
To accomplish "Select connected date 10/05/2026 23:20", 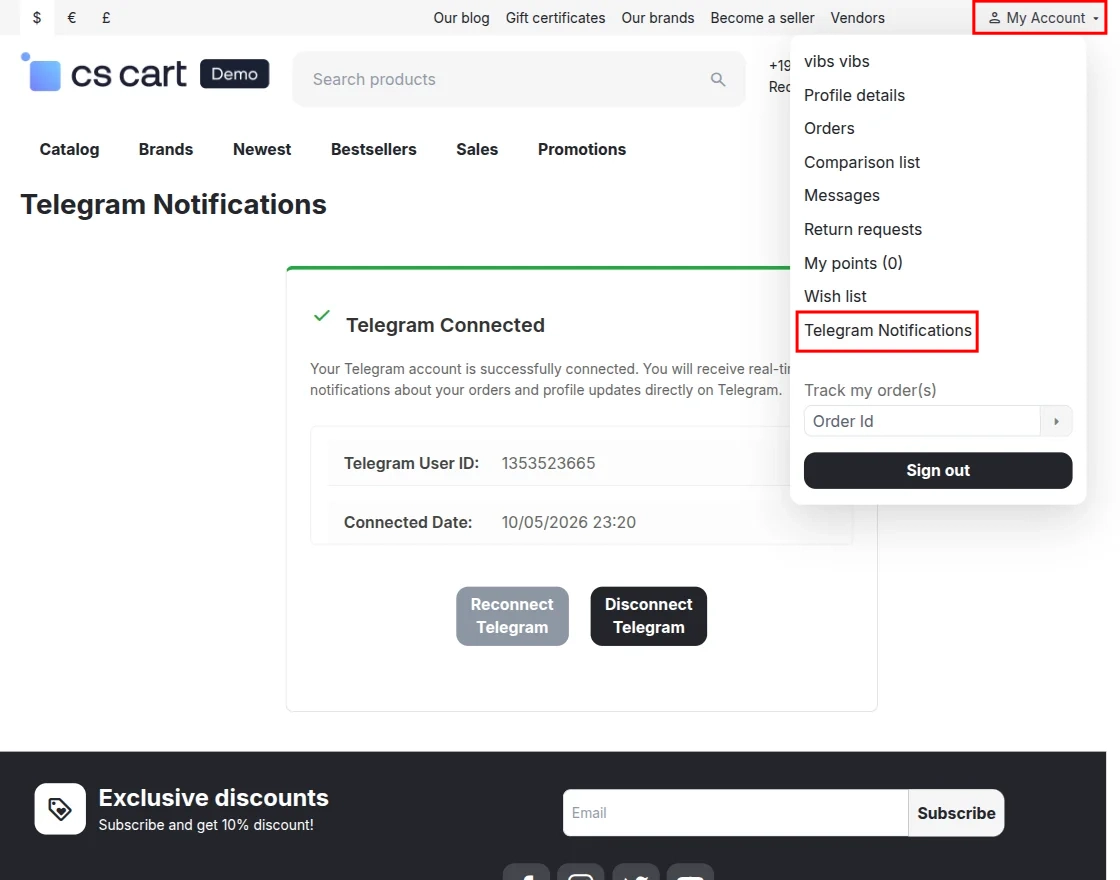I will 569,523.
